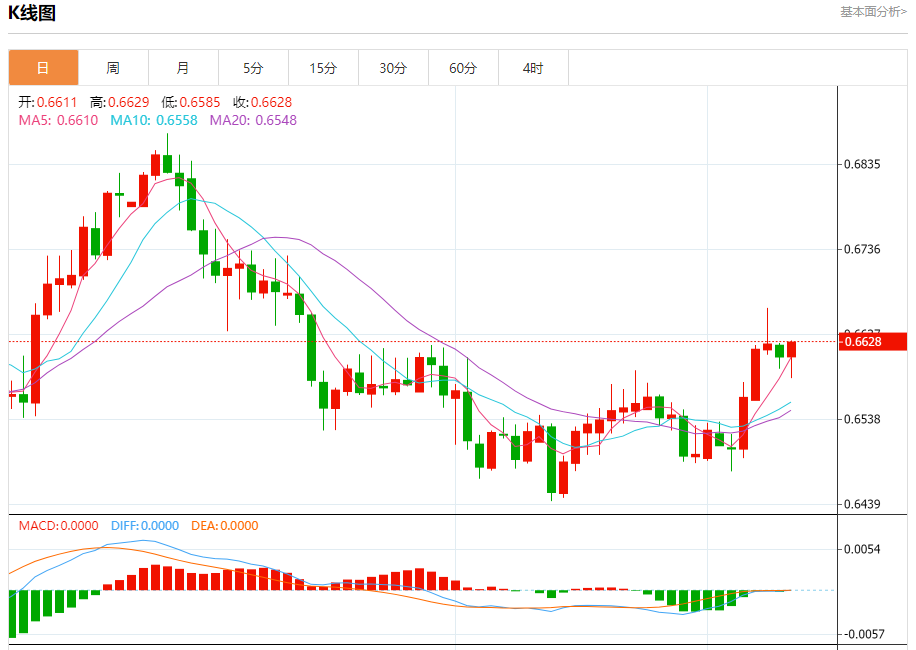The height and width of the screenshot is (650, 916).
Task: Switch to the 日 (daily) chart tab
Action: pyautogui.click(x=43, y=69)
